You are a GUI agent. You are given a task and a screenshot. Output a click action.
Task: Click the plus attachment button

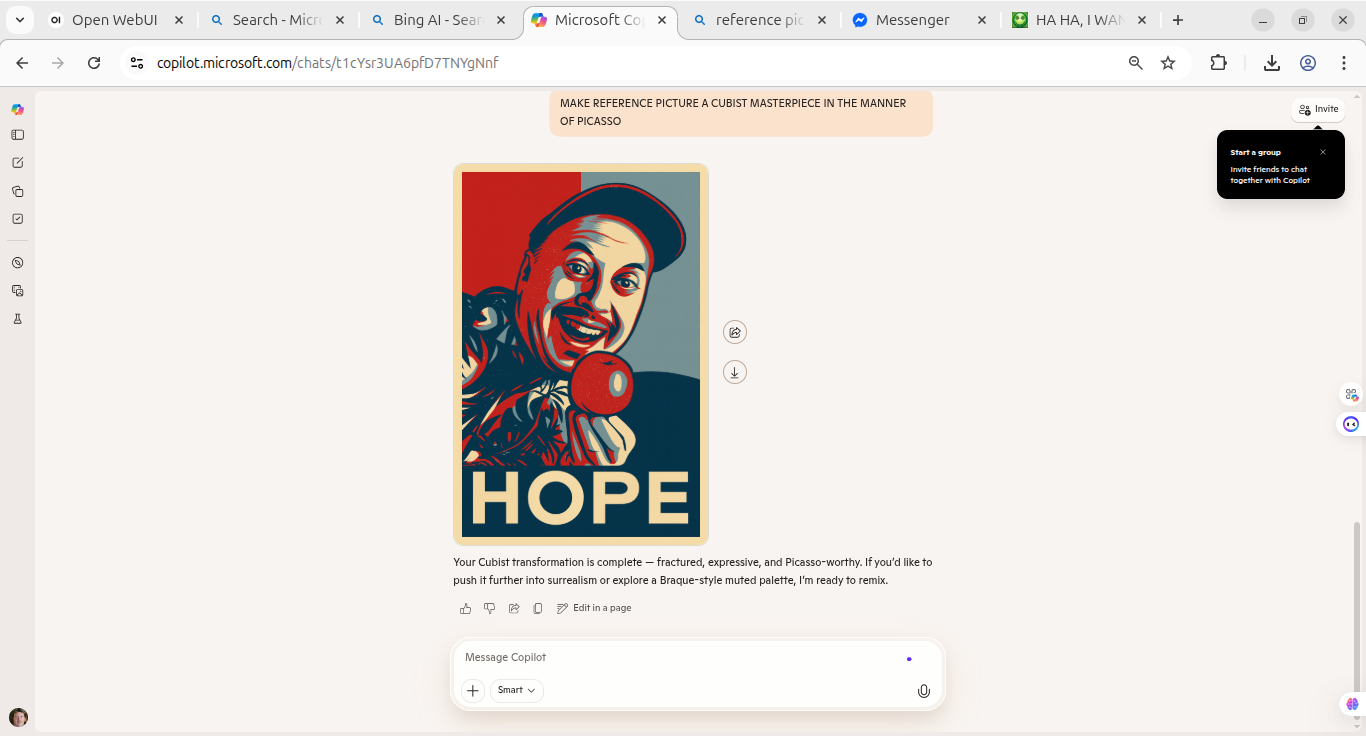(473, 690)
